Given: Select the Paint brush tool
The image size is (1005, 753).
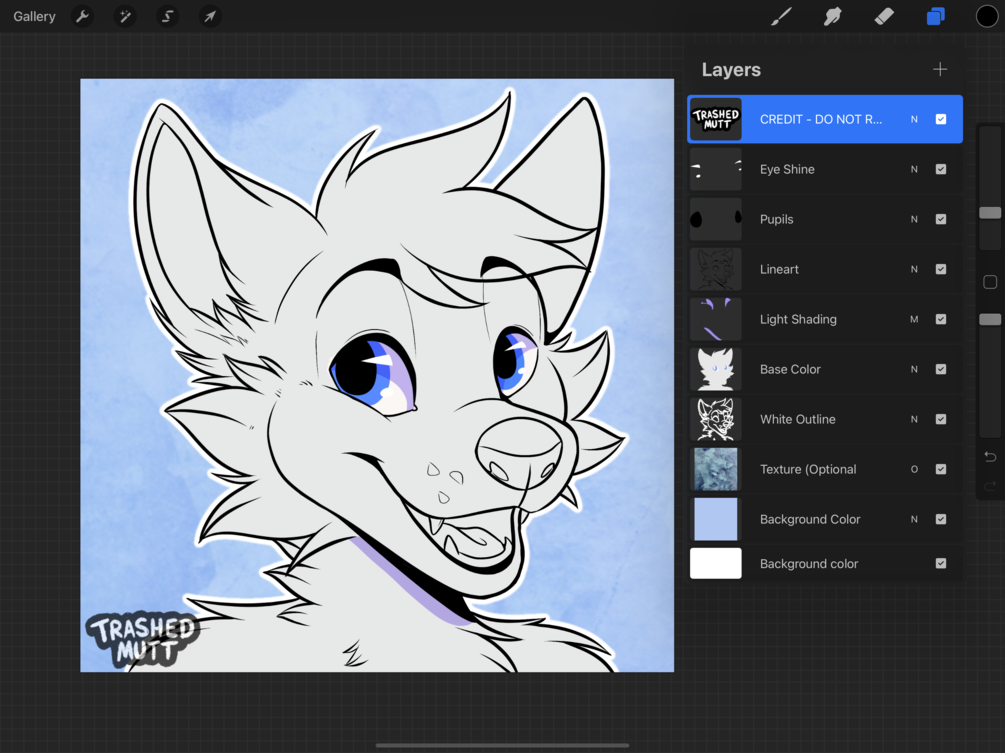Looking at the screenshot, I should coord(781,16).
